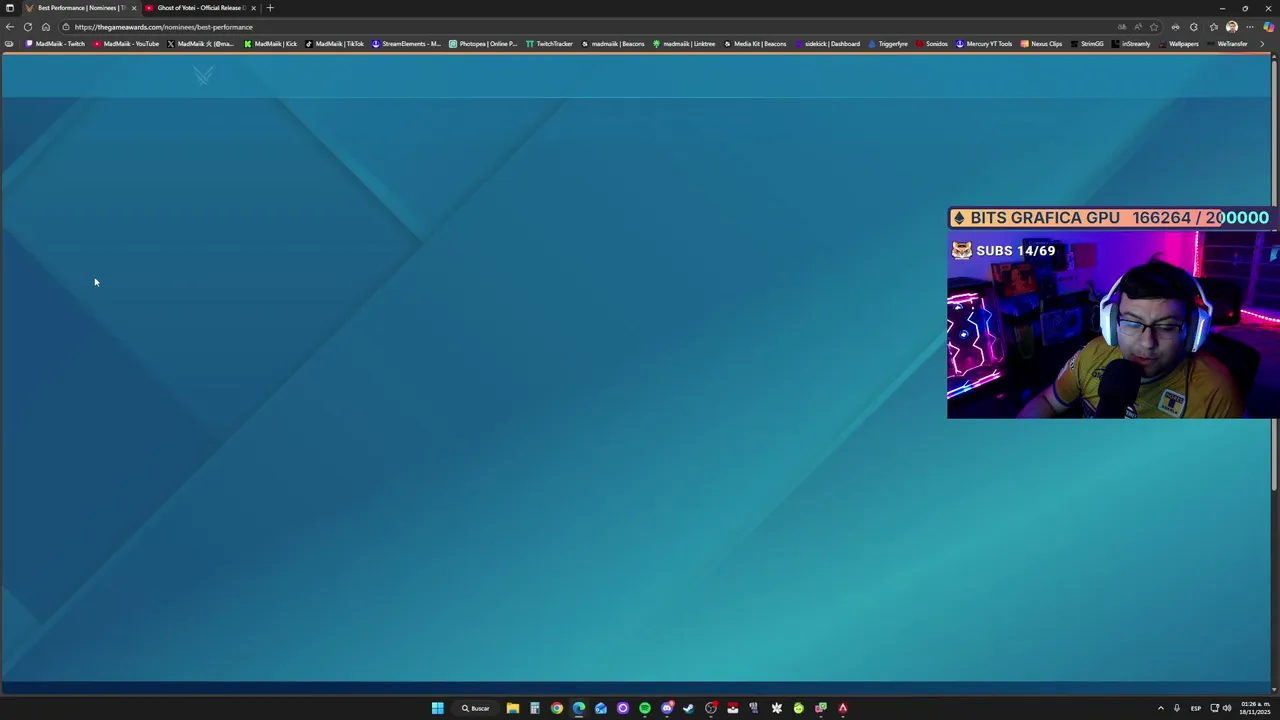The height and width of the screenshot is (720, 1280).
Task: Open Calculator from taskbar
Action: click(535, 708)
